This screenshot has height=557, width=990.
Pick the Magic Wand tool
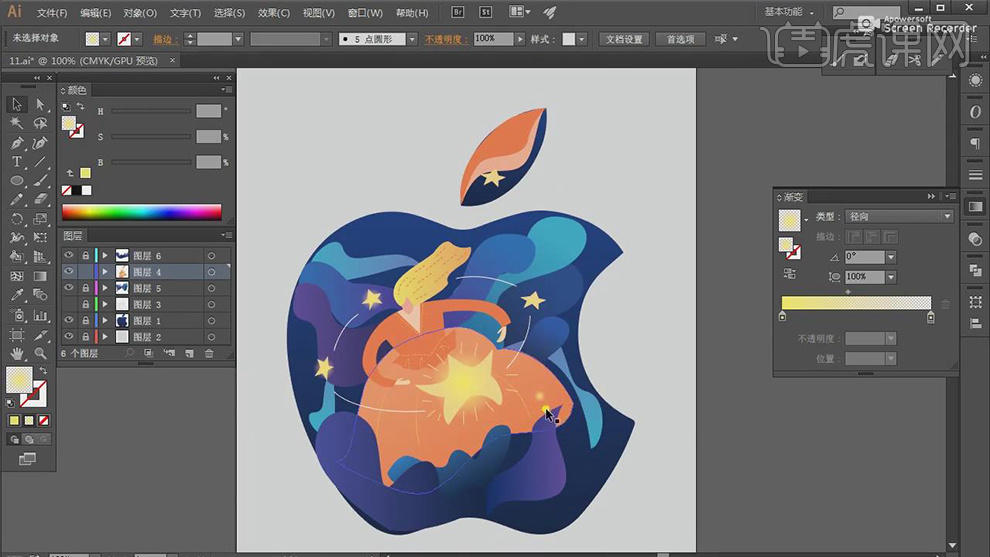coord(16,124)
